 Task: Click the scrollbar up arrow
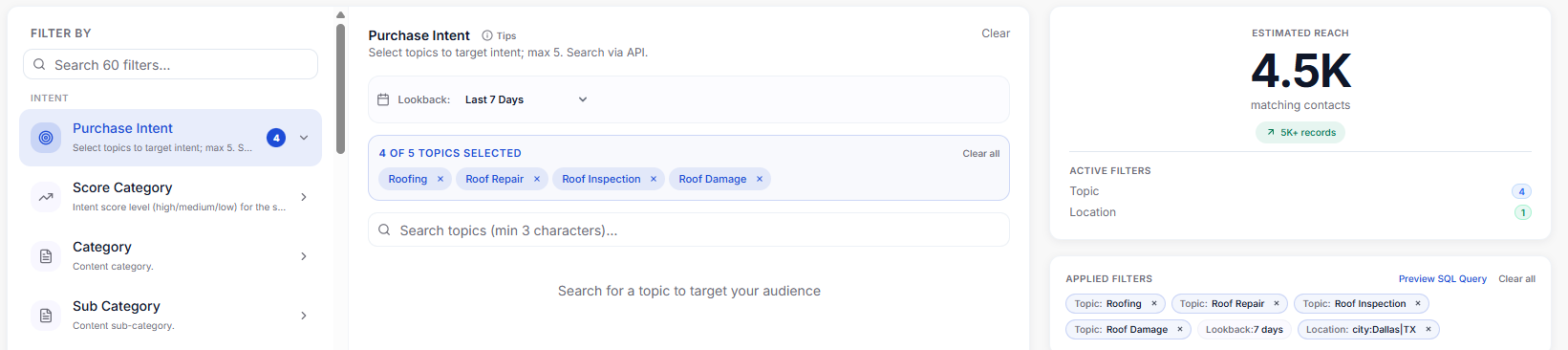click(340, 14)
